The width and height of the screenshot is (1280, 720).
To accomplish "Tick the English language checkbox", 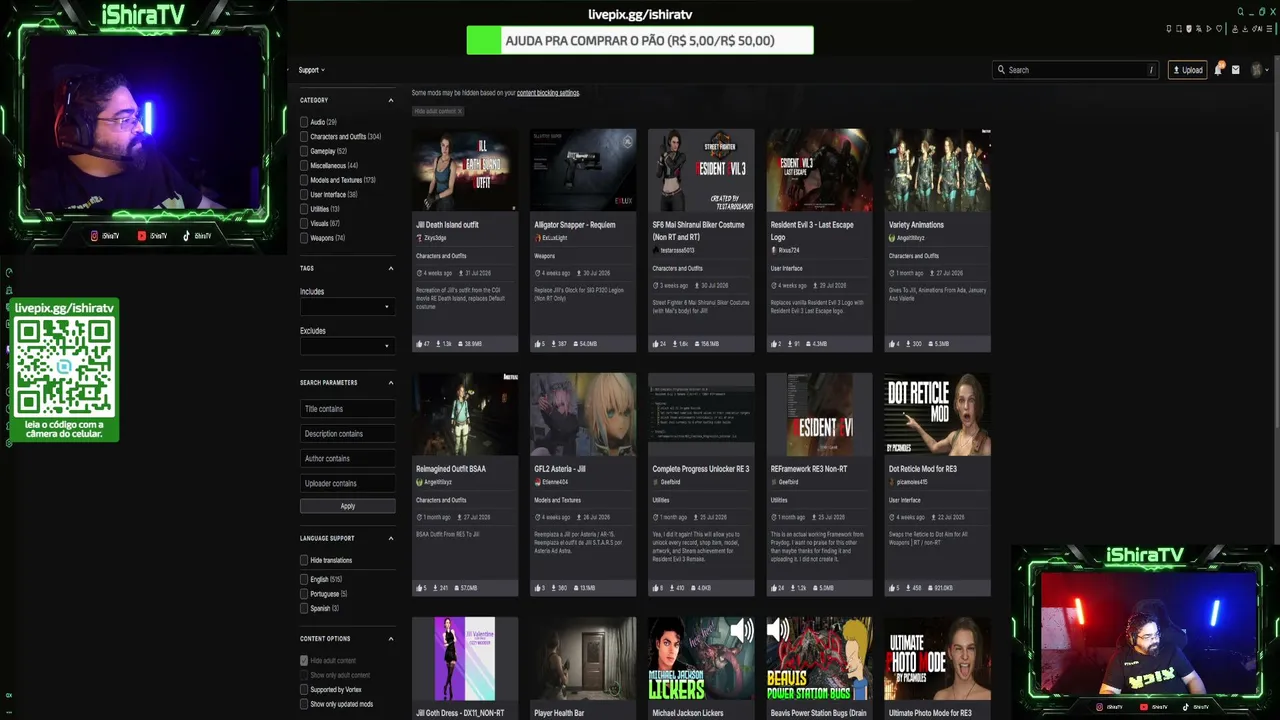I will (304, 579).
